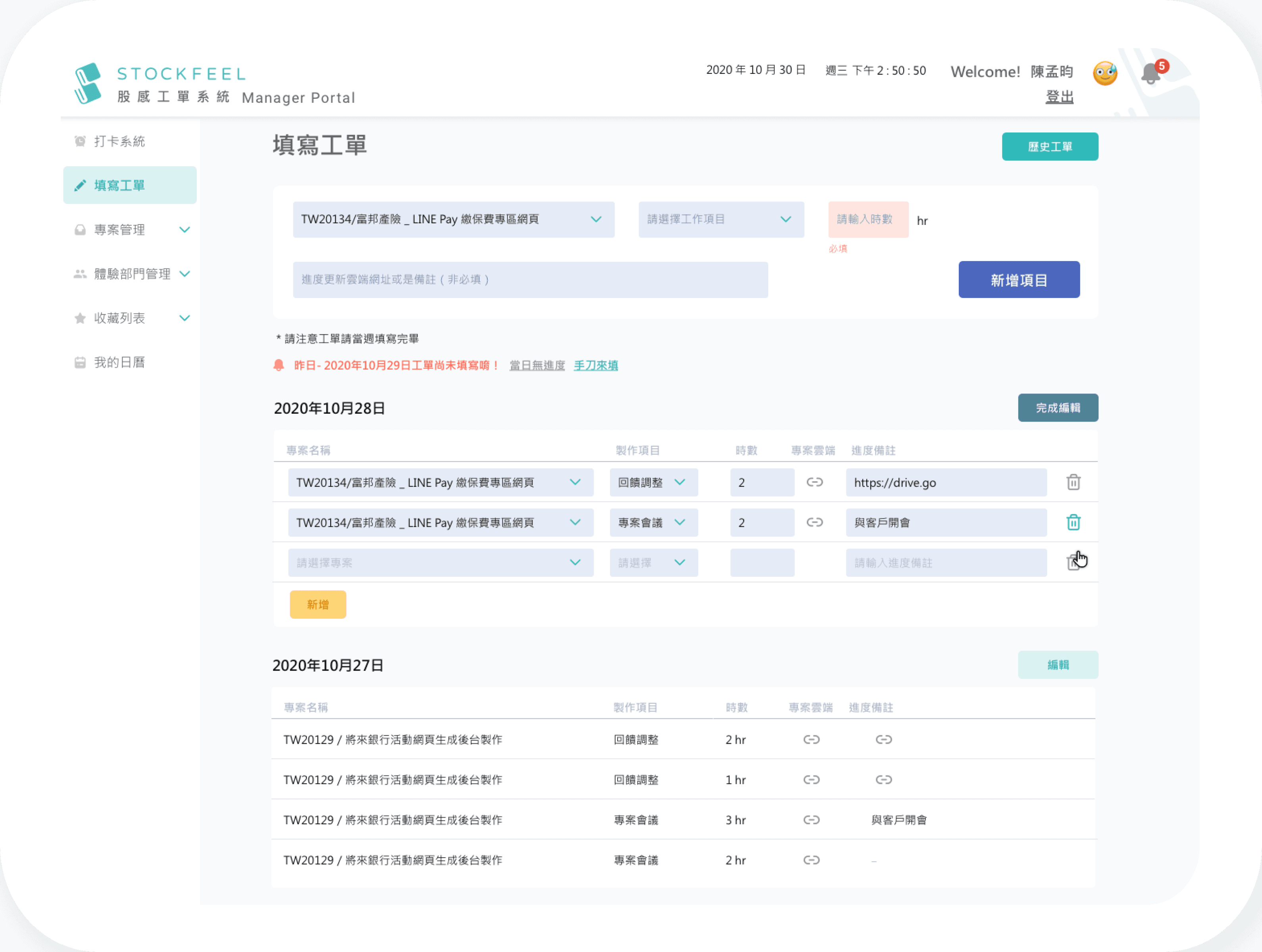Open 專案雲端 link of the 3 hr row
This screenshot has height=952, width=1262.
point(811,820)
